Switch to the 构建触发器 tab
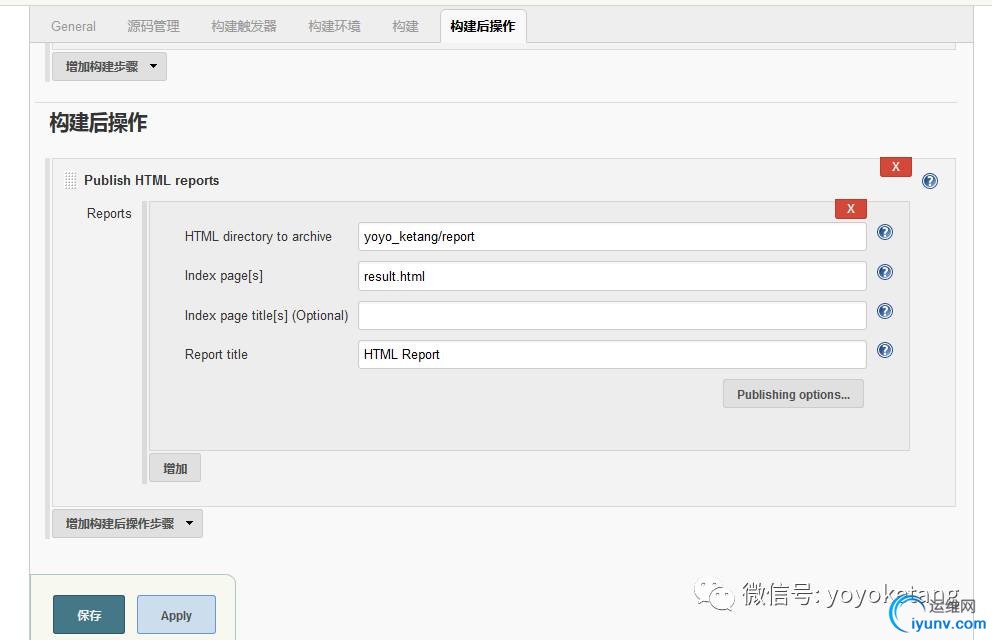Viewport: 992px width, 640px height. point(244,27)
